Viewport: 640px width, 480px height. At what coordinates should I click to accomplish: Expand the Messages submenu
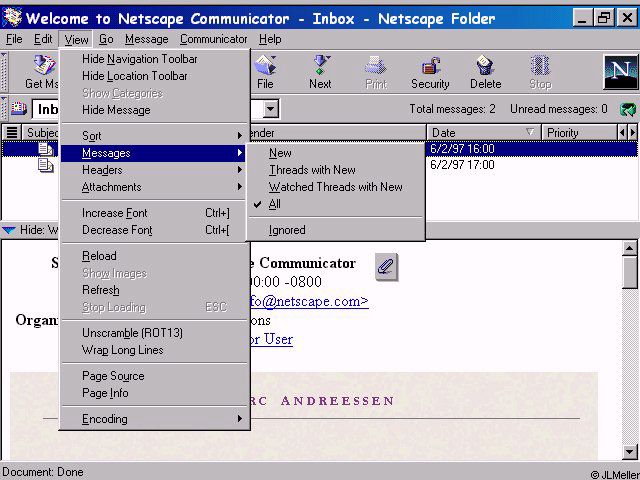154,153
